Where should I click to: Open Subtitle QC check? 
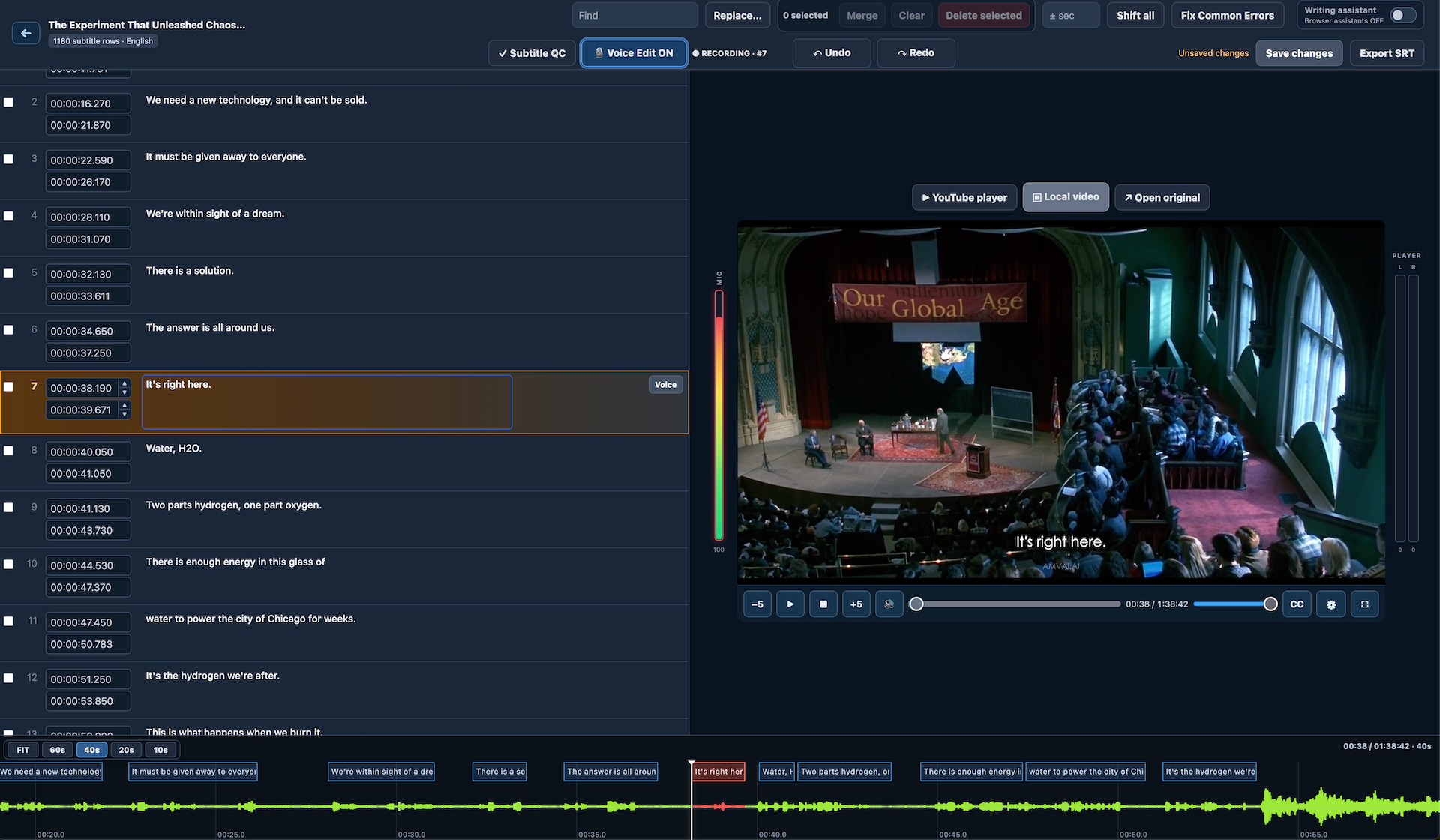tap(532, 53)
